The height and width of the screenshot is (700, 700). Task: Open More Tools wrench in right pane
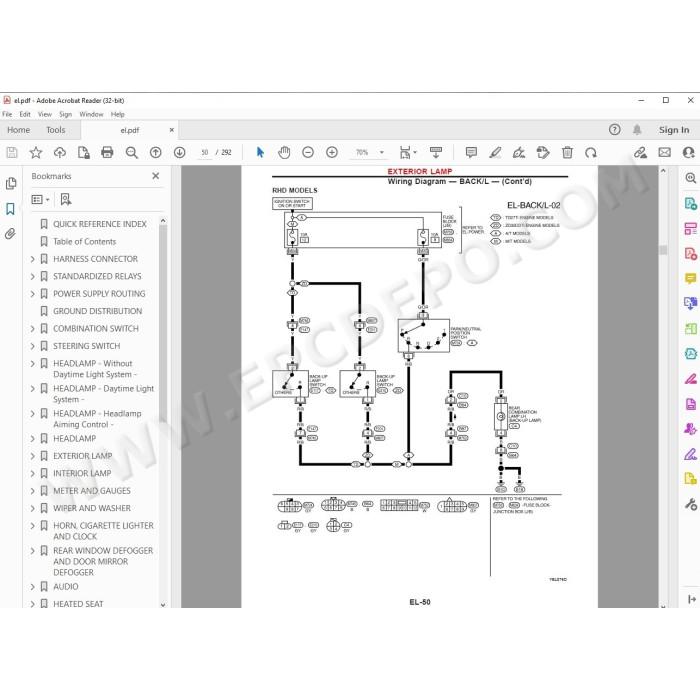[x=691, y=504]
